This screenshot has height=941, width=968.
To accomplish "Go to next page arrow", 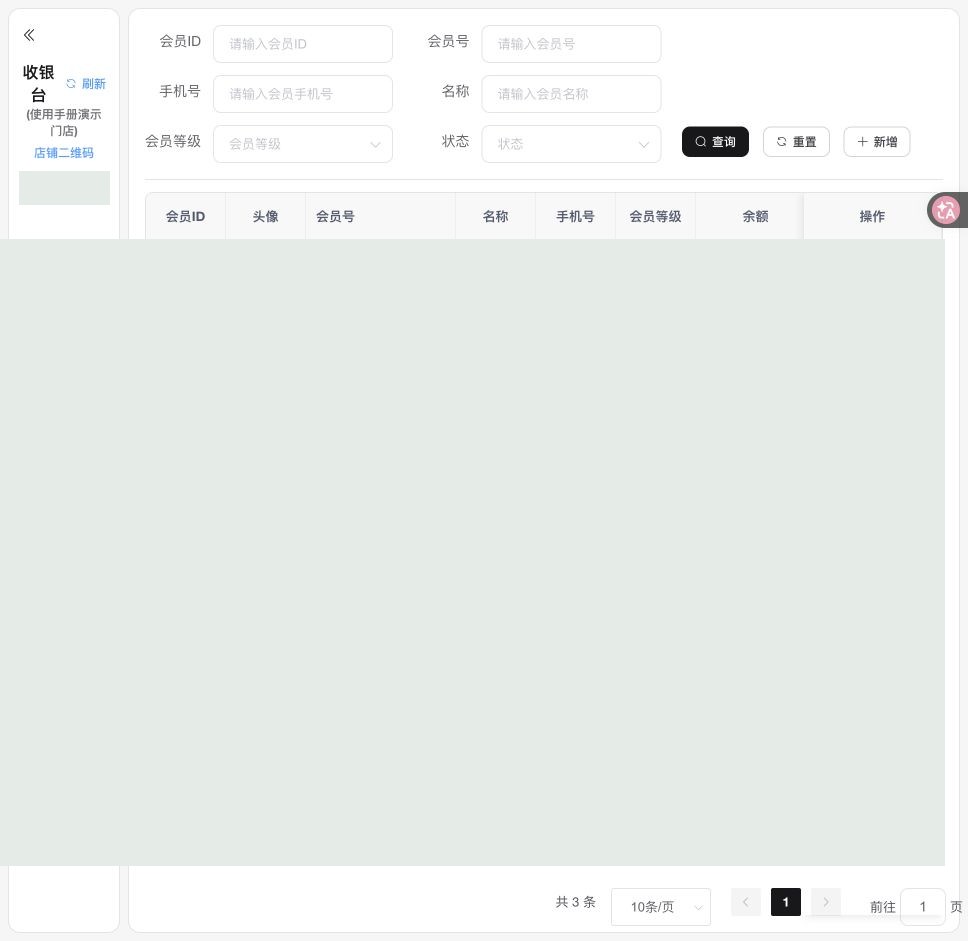I will pos(826,902).
